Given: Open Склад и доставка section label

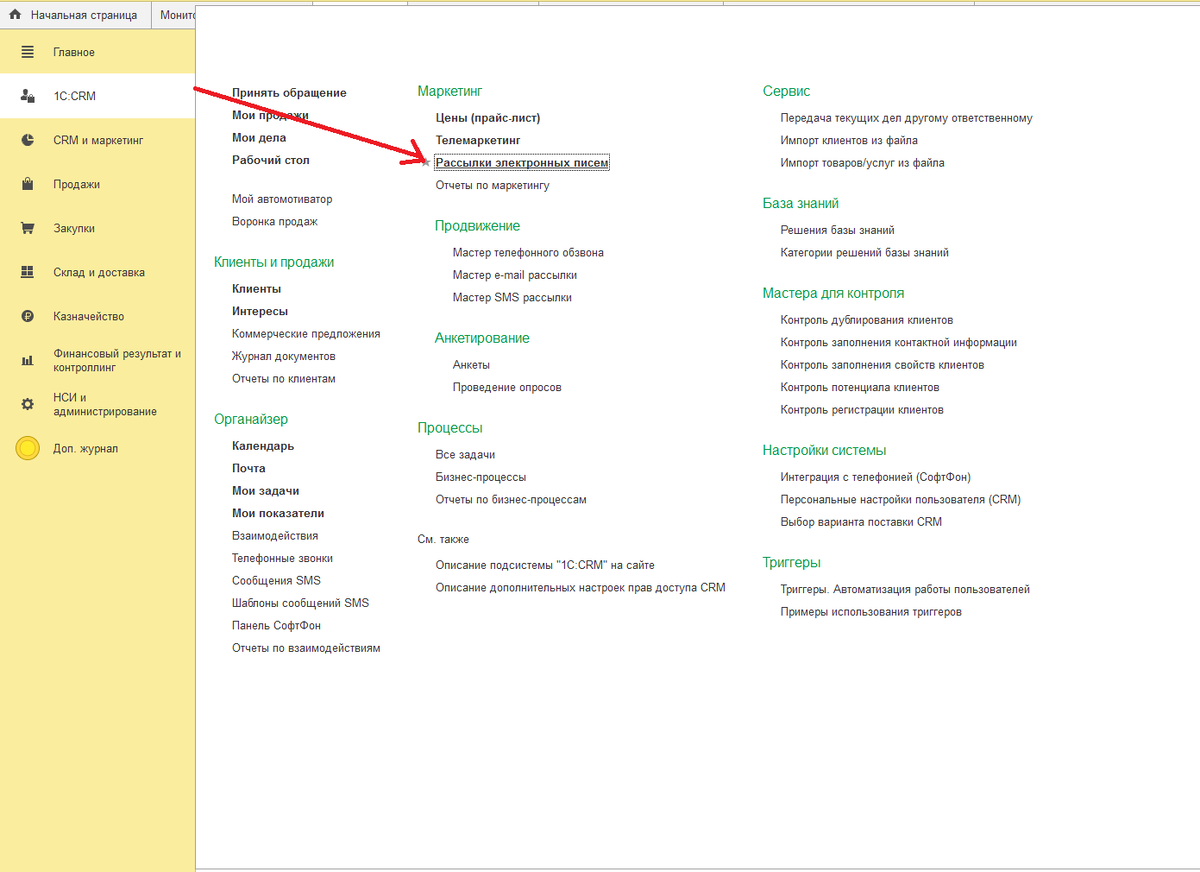Looking at the screenshot, I should pyautogui.click(x=99, y=272).
